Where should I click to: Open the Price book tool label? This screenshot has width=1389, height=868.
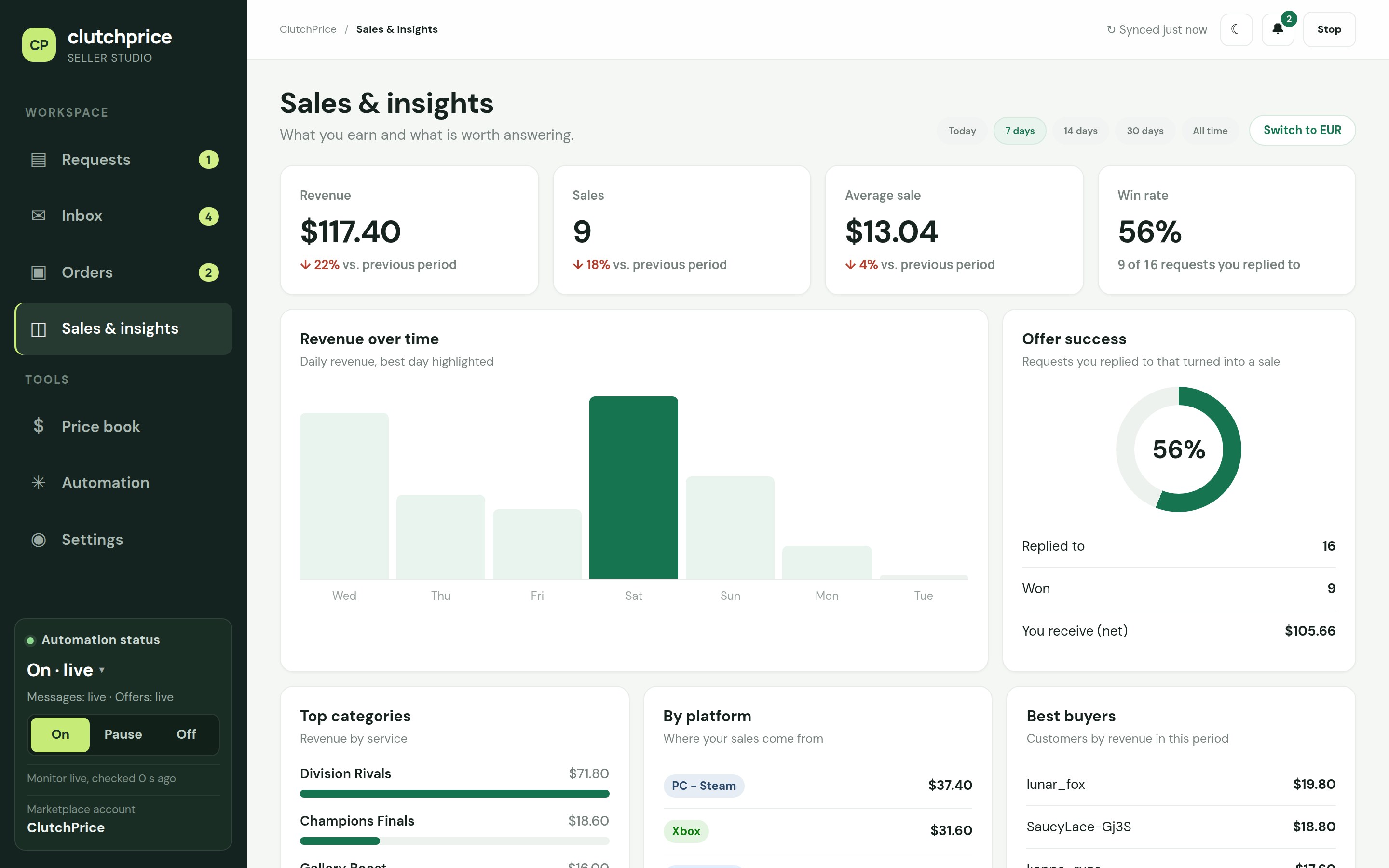point(100,427)
